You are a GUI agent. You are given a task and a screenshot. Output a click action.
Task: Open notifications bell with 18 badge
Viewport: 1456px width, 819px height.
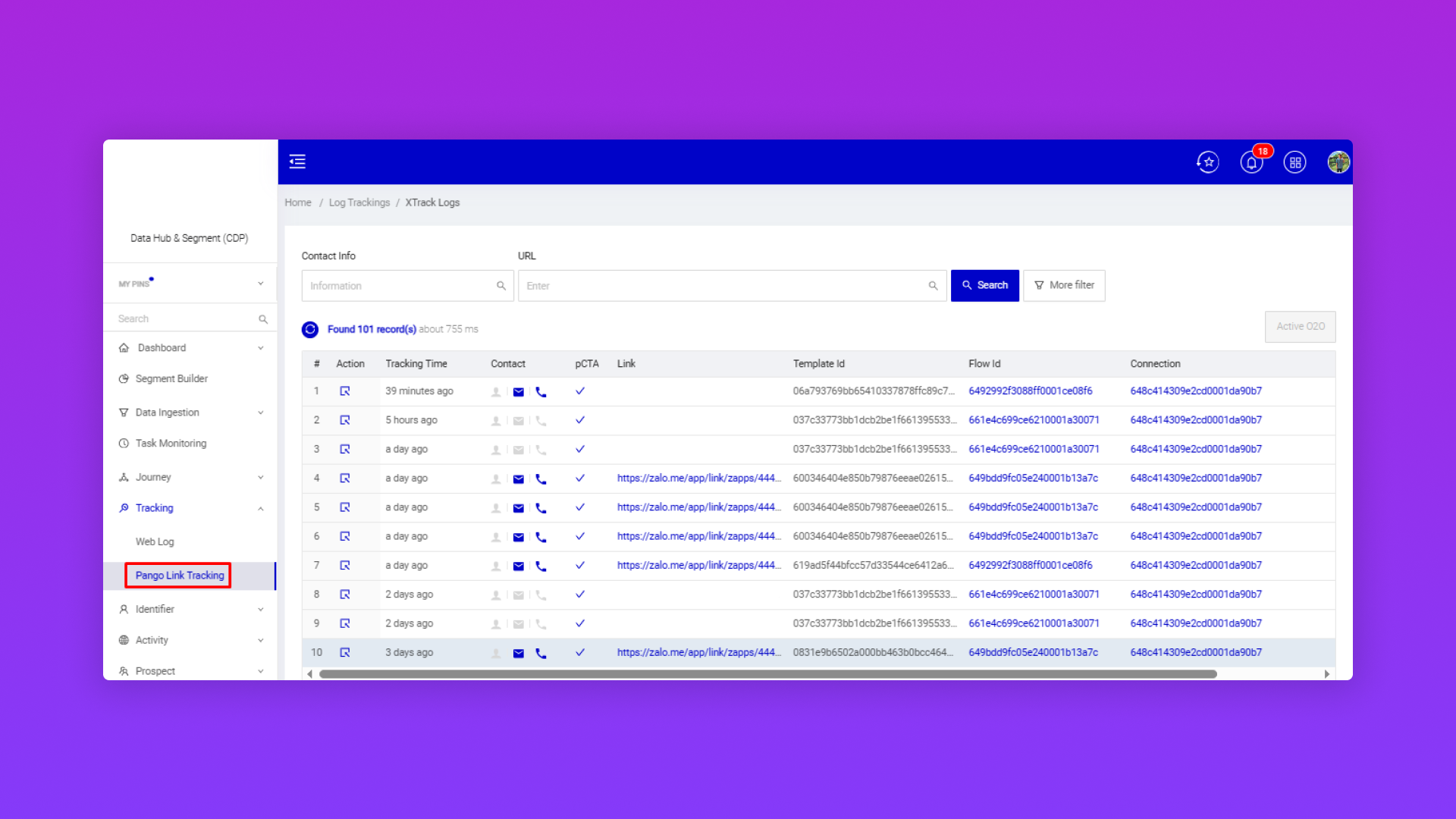coord(1251,162)
